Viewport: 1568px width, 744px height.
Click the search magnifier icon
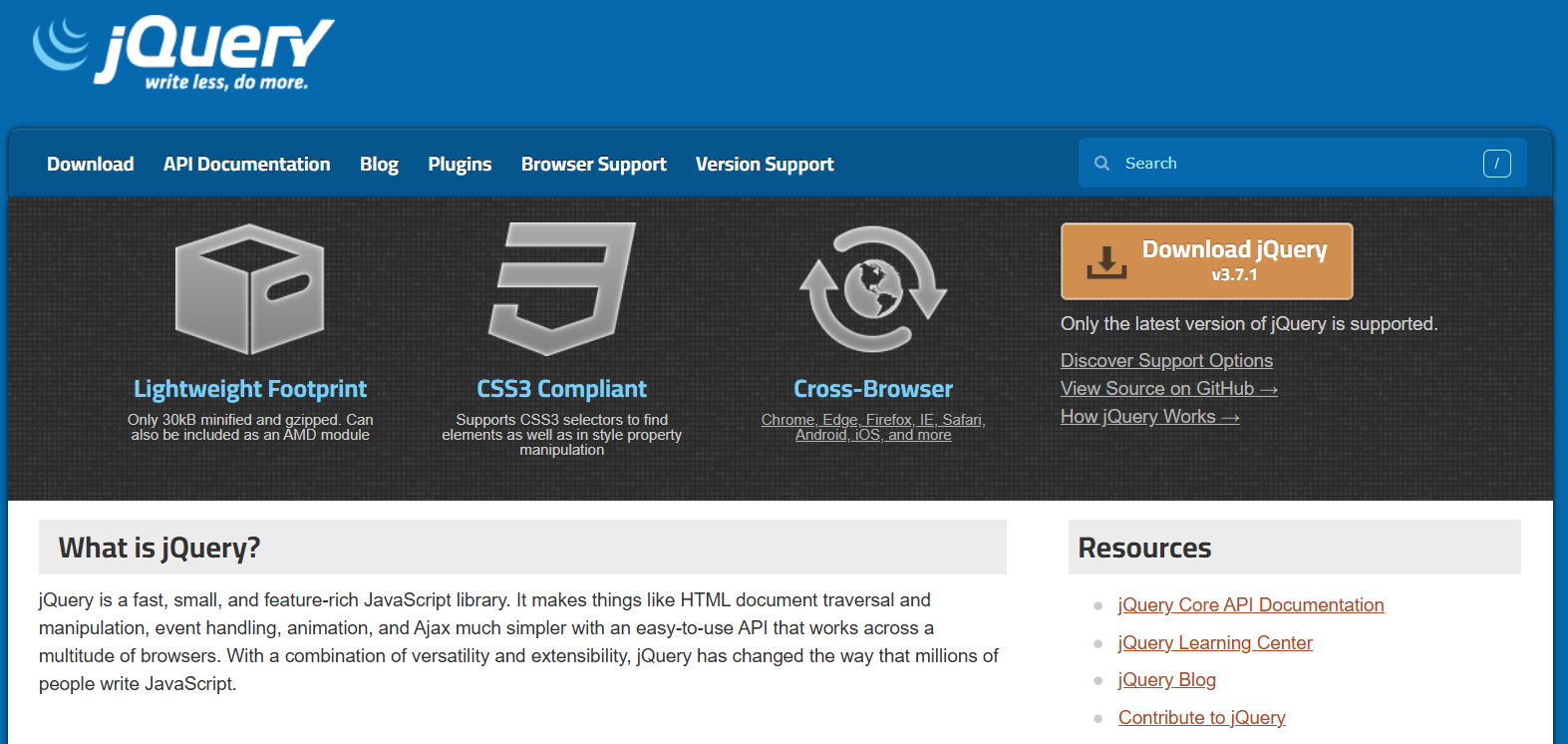(x=1101, y=164)
